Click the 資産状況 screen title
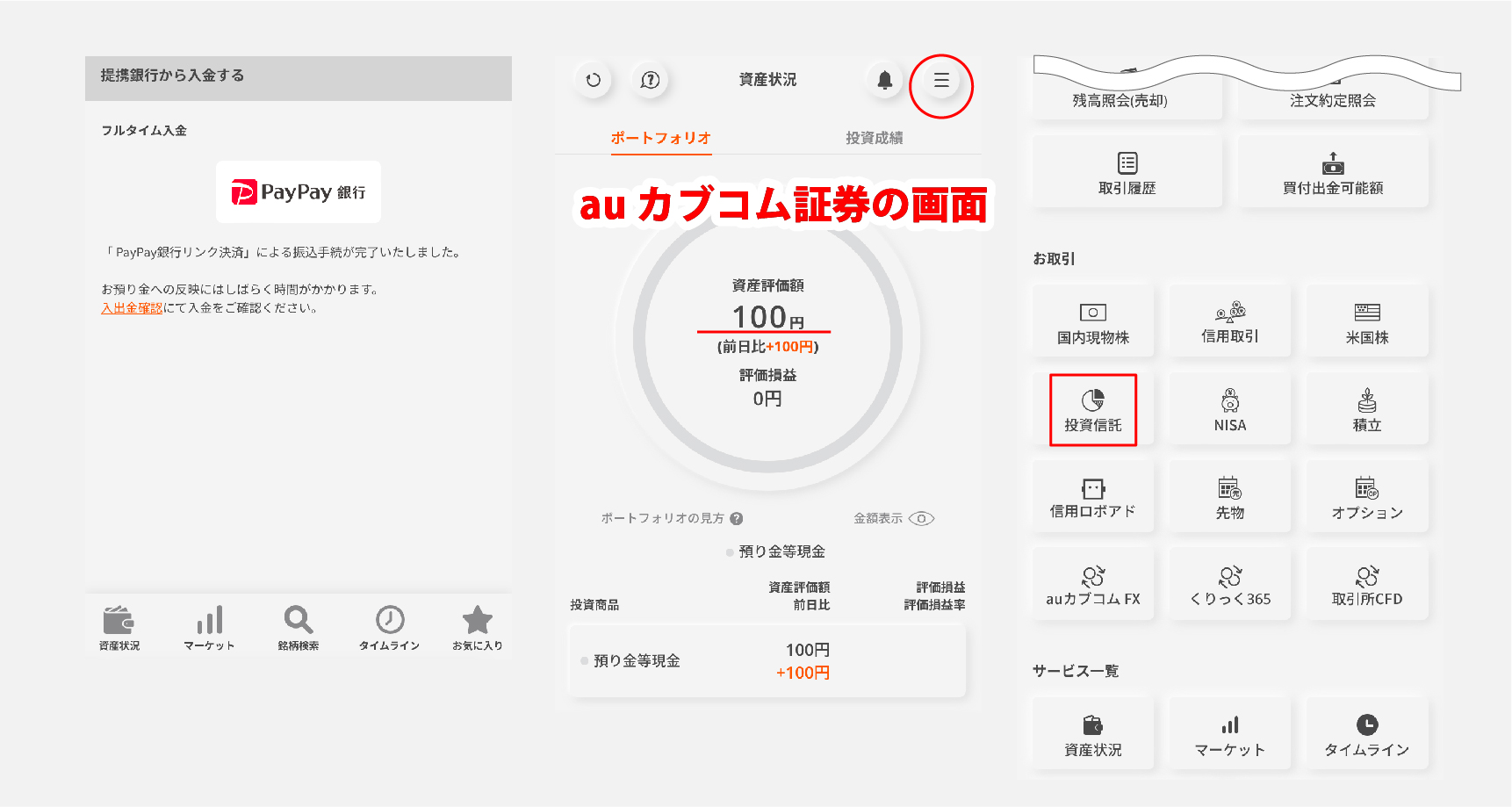The image size is (1512, 807). tap(767, 80)
